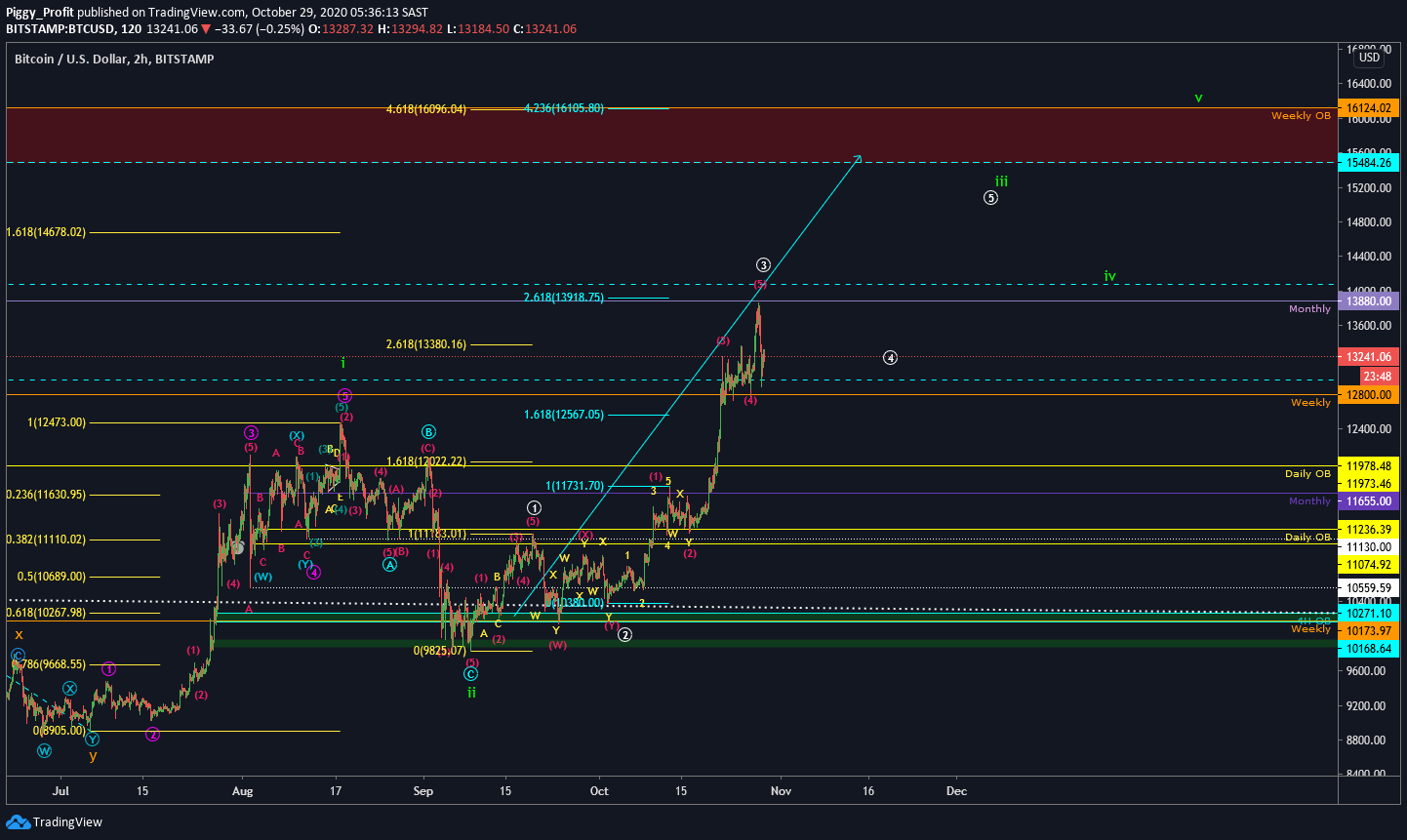
Task: Click the yellow 11236.39 price label
Action: point(1368,530)
